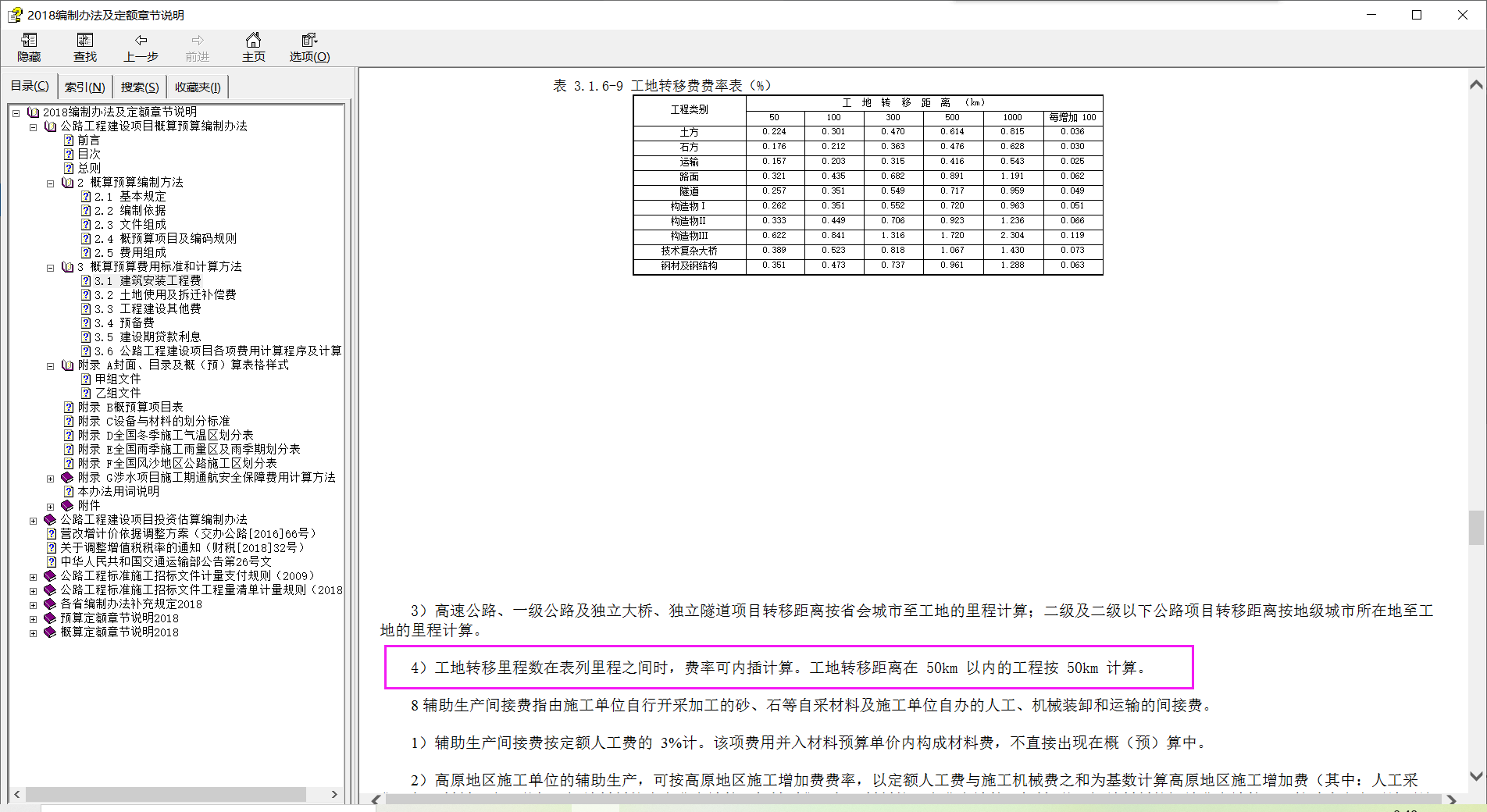1487x812 pixels.
Task: Go to 主页 (Home) via the toolbar icon
Action: coord(253,47)
